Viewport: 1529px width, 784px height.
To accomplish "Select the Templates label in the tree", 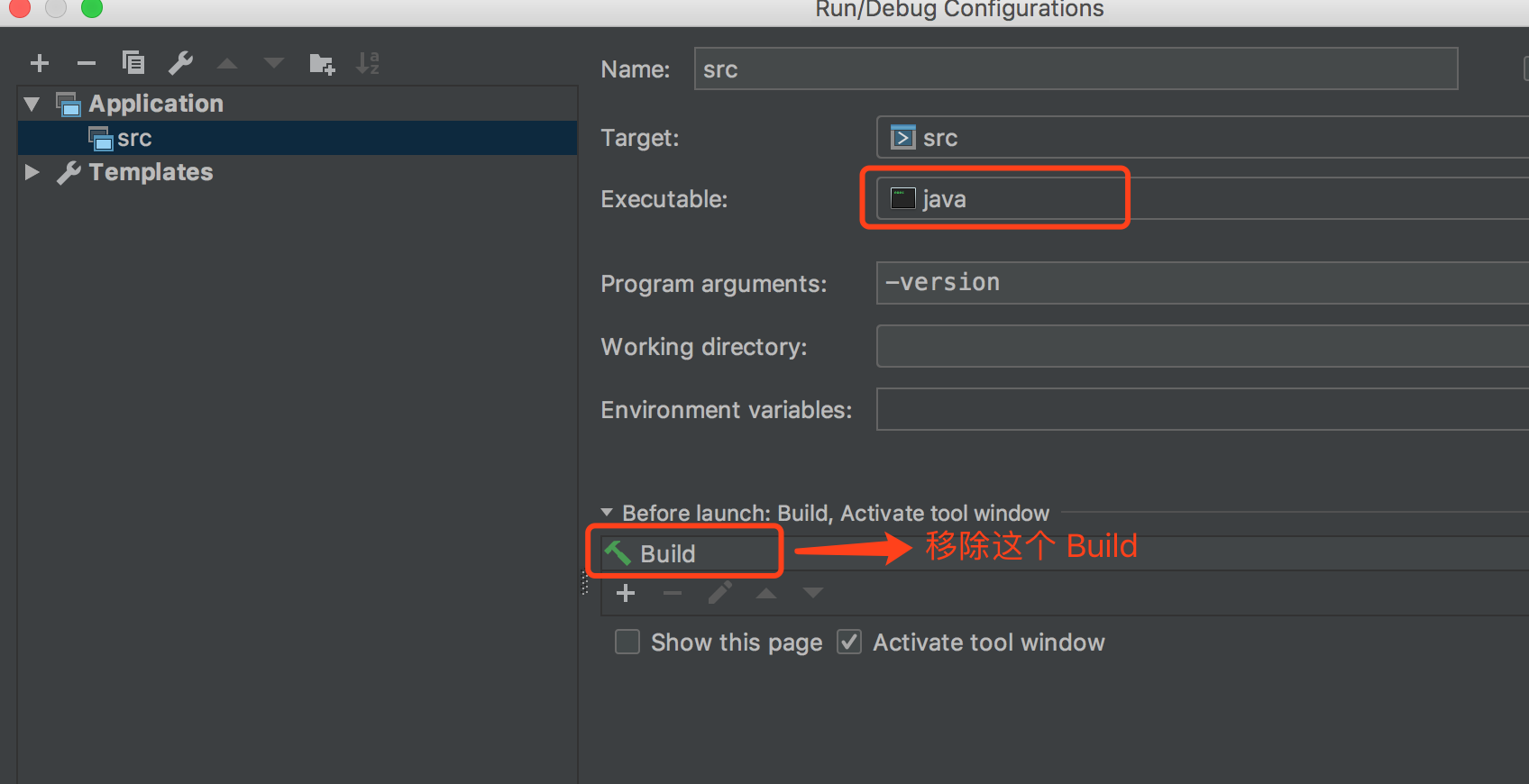I will point(151,172).
